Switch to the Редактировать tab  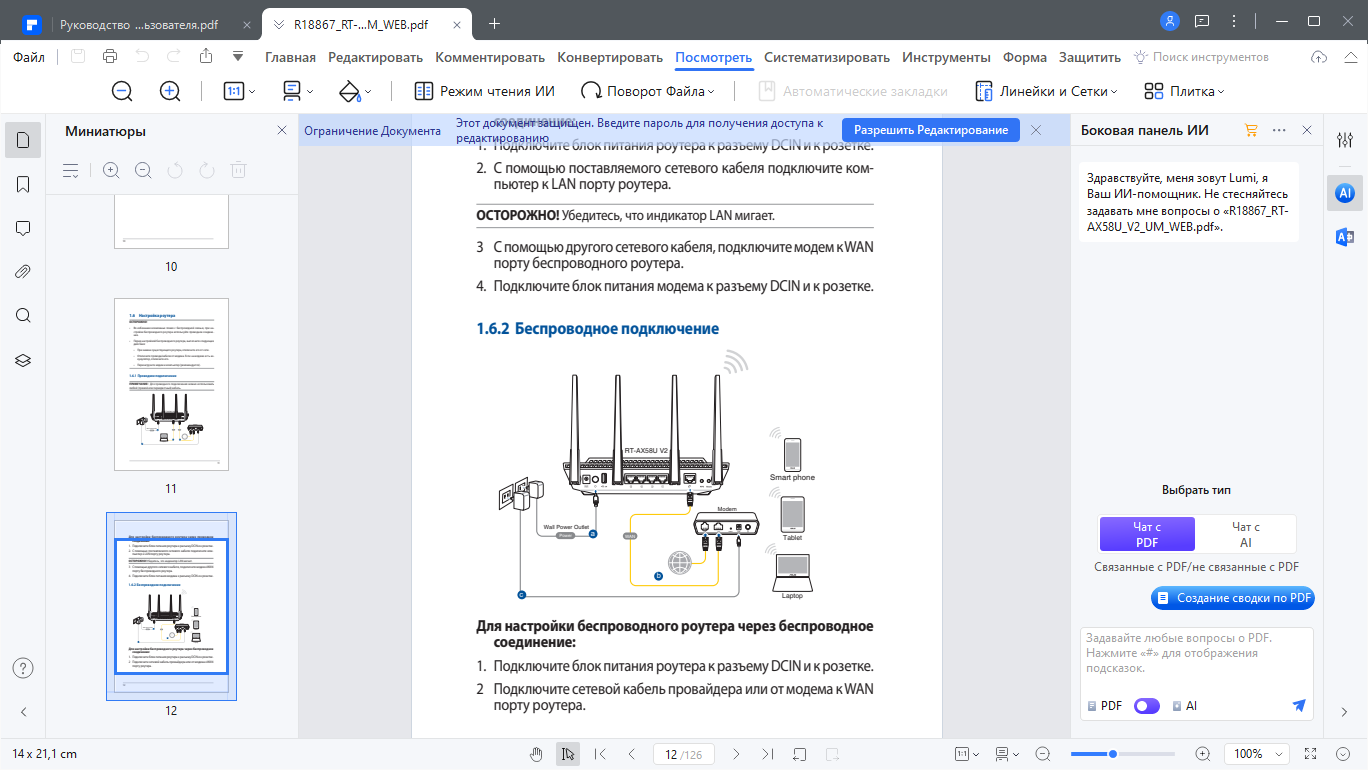coord(375,57)
